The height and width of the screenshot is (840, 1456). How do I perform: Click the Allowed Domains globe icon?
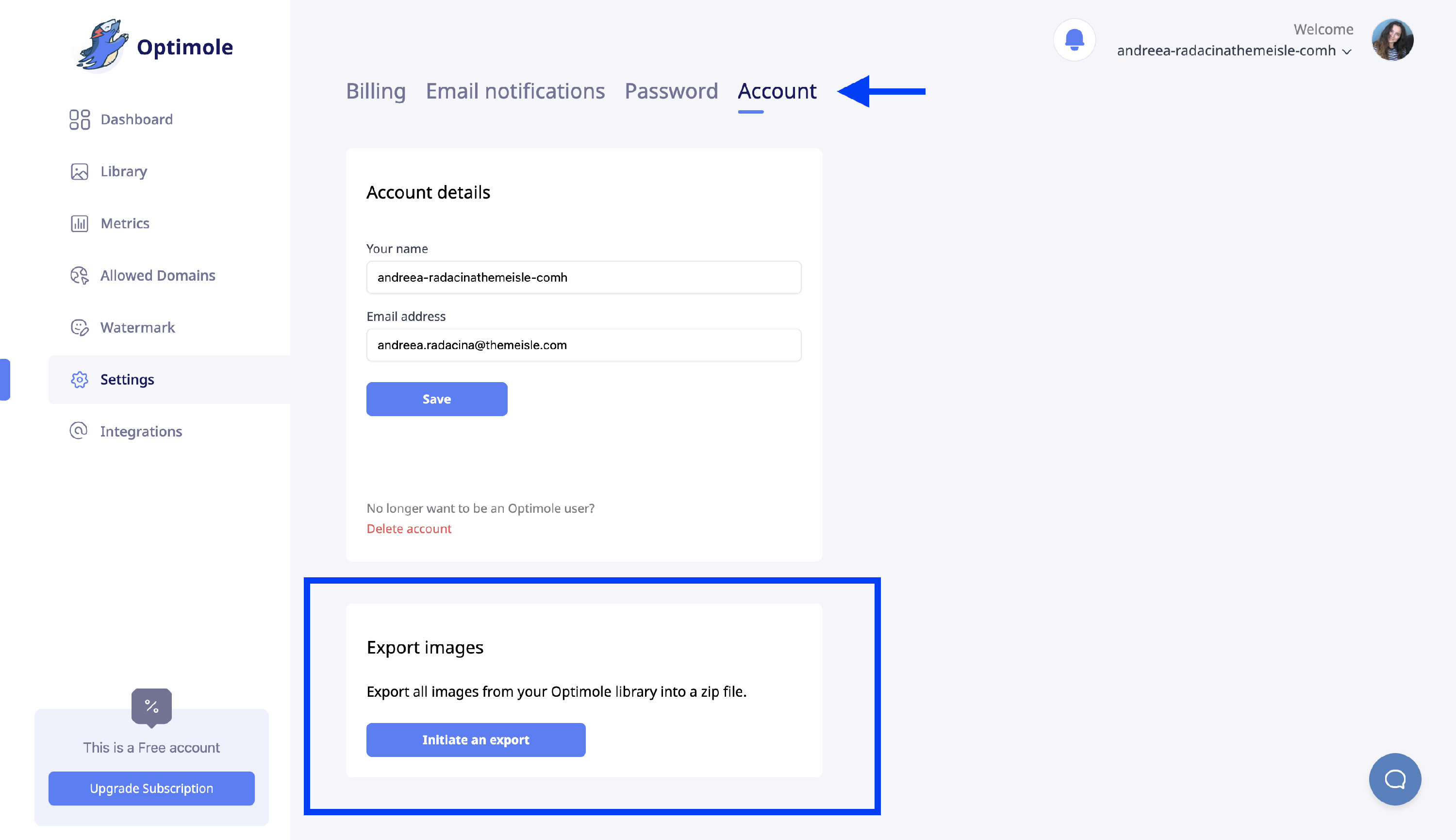80,275
